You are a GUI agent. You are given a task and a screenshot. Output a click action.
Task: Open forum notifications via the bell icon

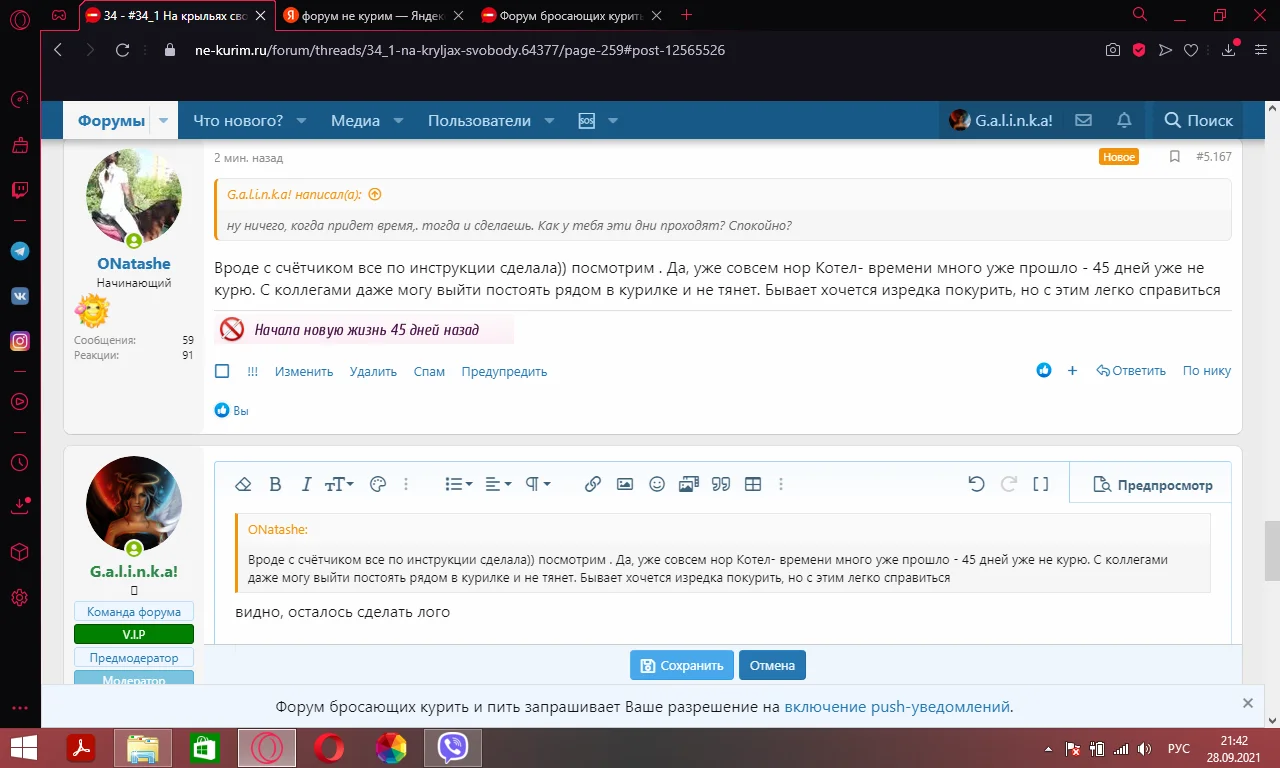tap(1123, 120)
